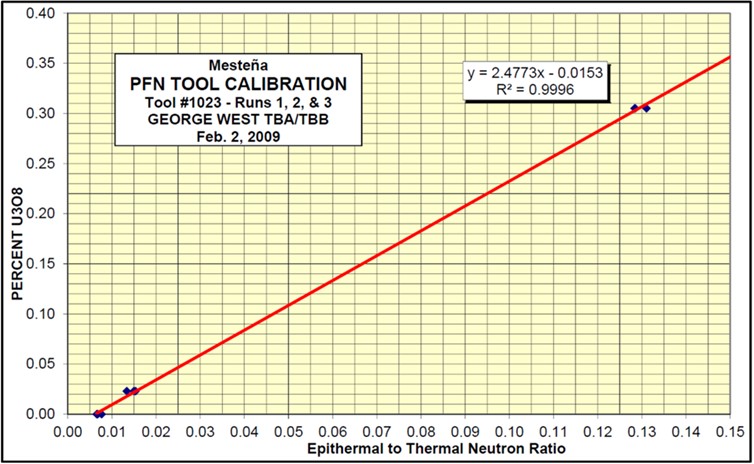
Task: Click x-axis label 0.01
Action: point(112,431)
